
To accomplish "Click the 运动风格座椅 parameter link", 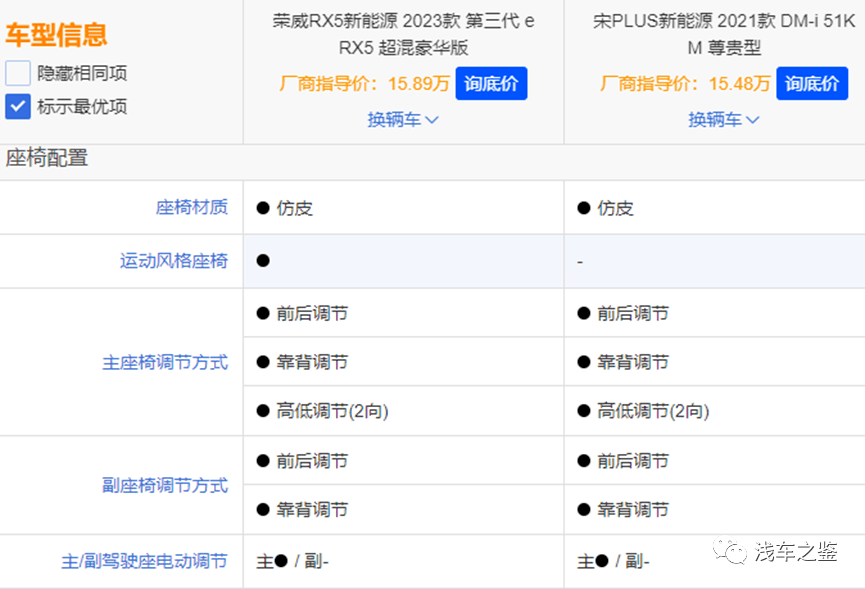I will [174, 261].
